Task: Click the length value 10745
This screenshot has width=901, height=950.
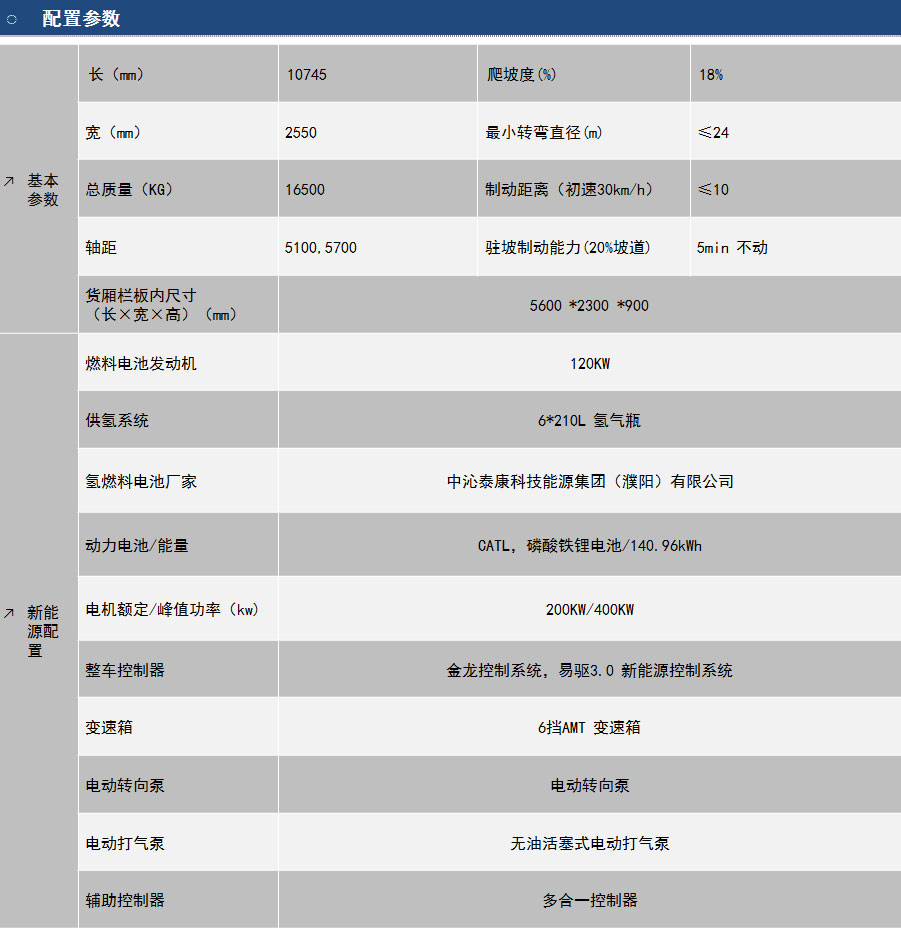Action: (306, 75)
